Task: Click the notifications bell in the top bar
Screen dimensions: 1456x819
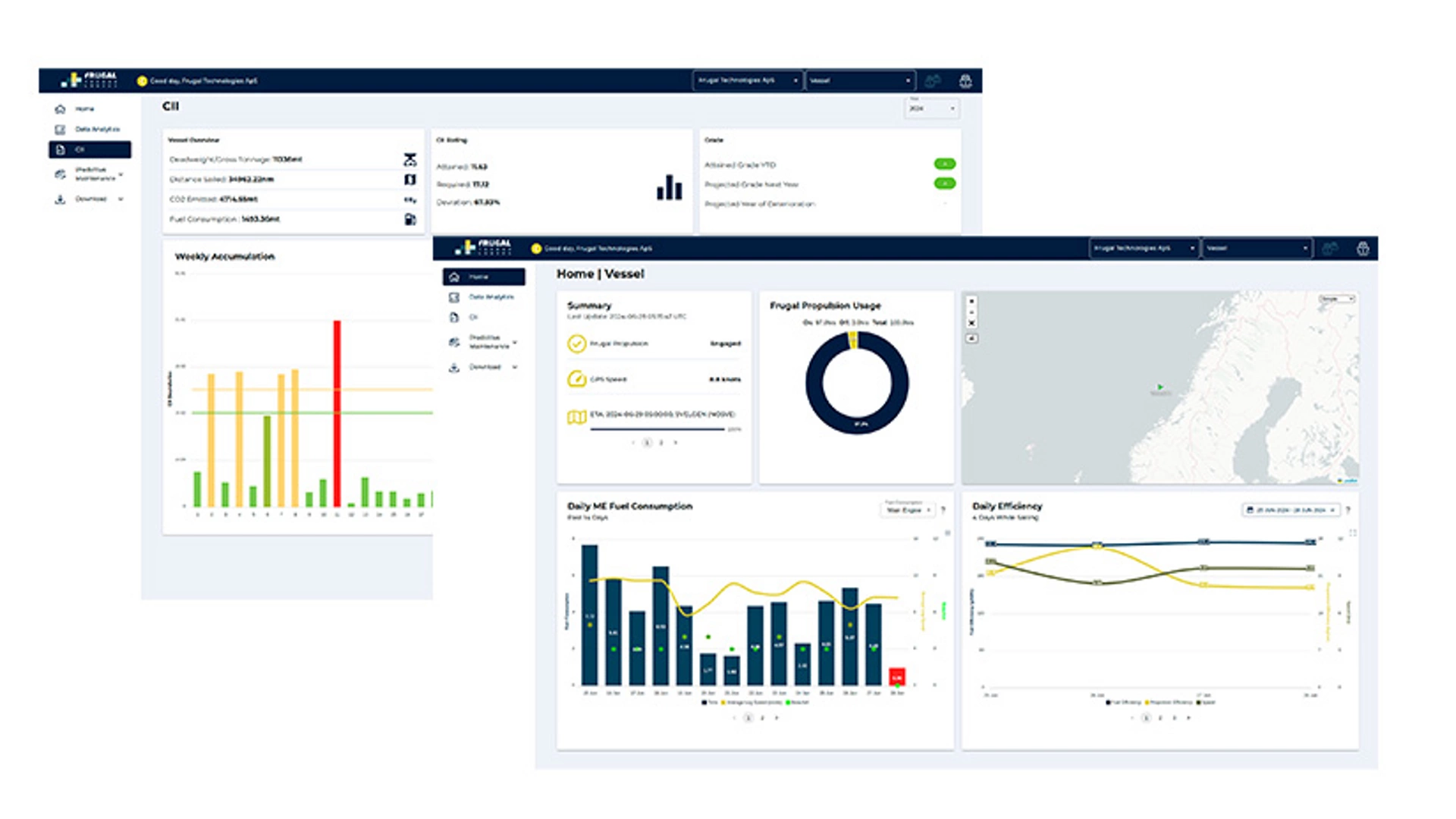Action: (1329, 247)
